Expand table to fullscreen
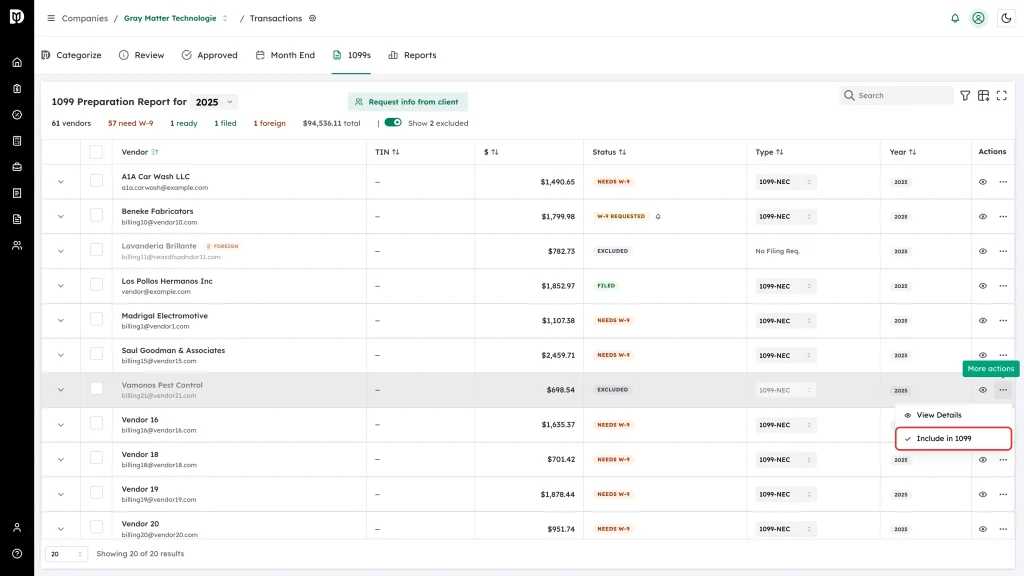The image size is (1024, 576). click(1002, 95)
